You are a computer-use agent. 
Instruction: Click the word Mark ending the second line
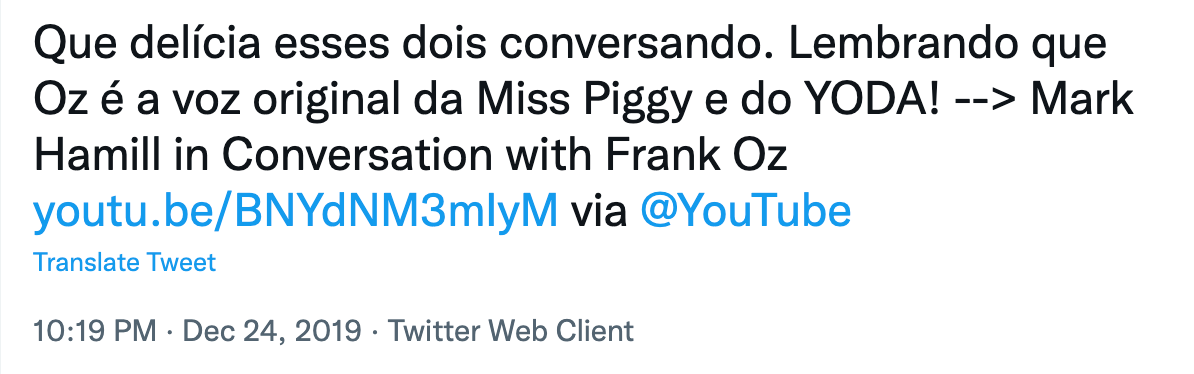1083,102
